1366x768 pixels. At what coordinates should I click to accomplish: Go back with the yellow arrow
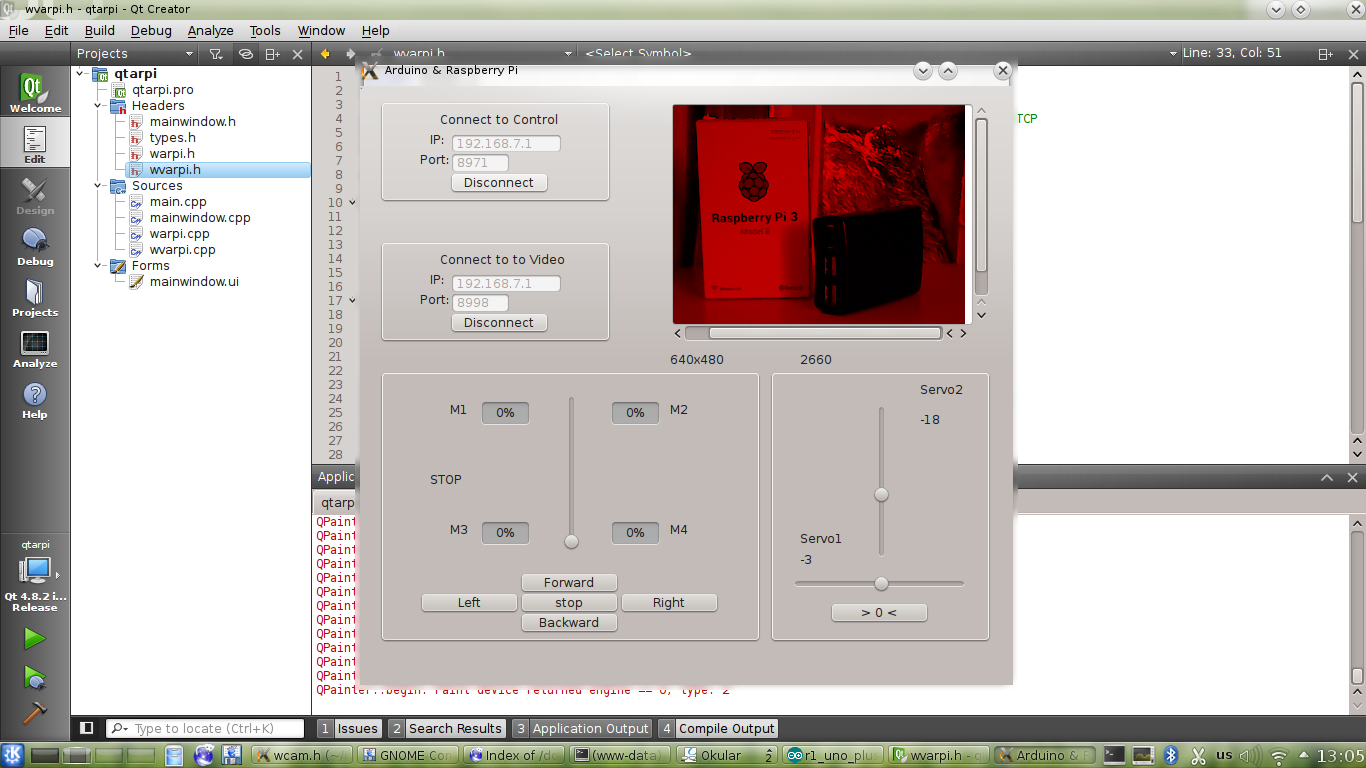coord(325,54)
